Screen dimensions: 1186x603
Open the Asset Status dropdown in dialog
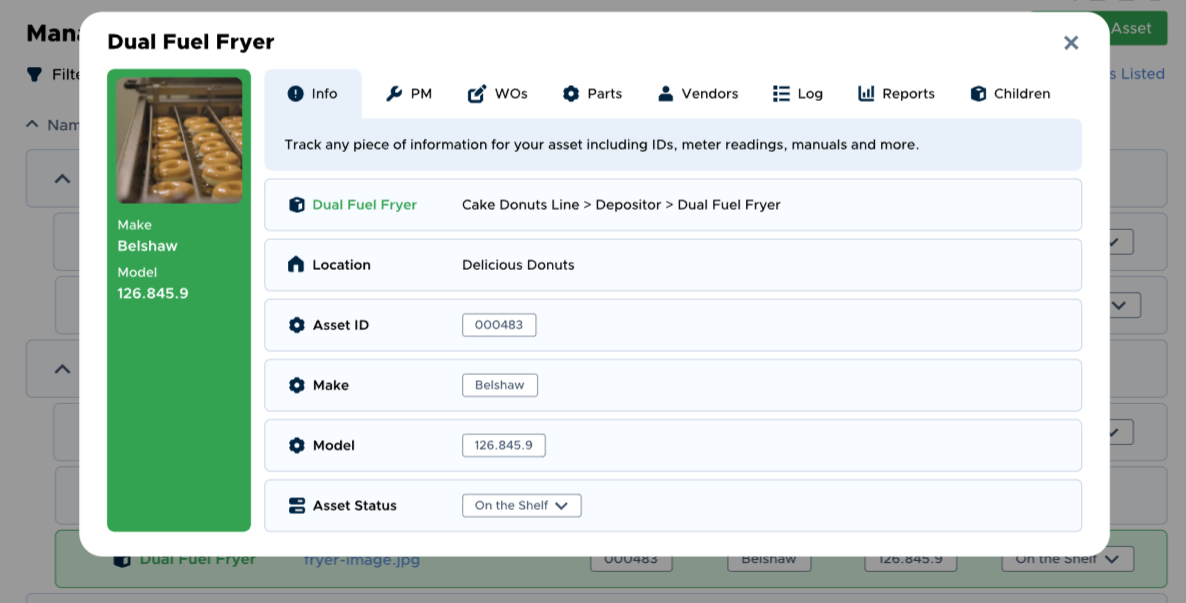tap(521, 506)
